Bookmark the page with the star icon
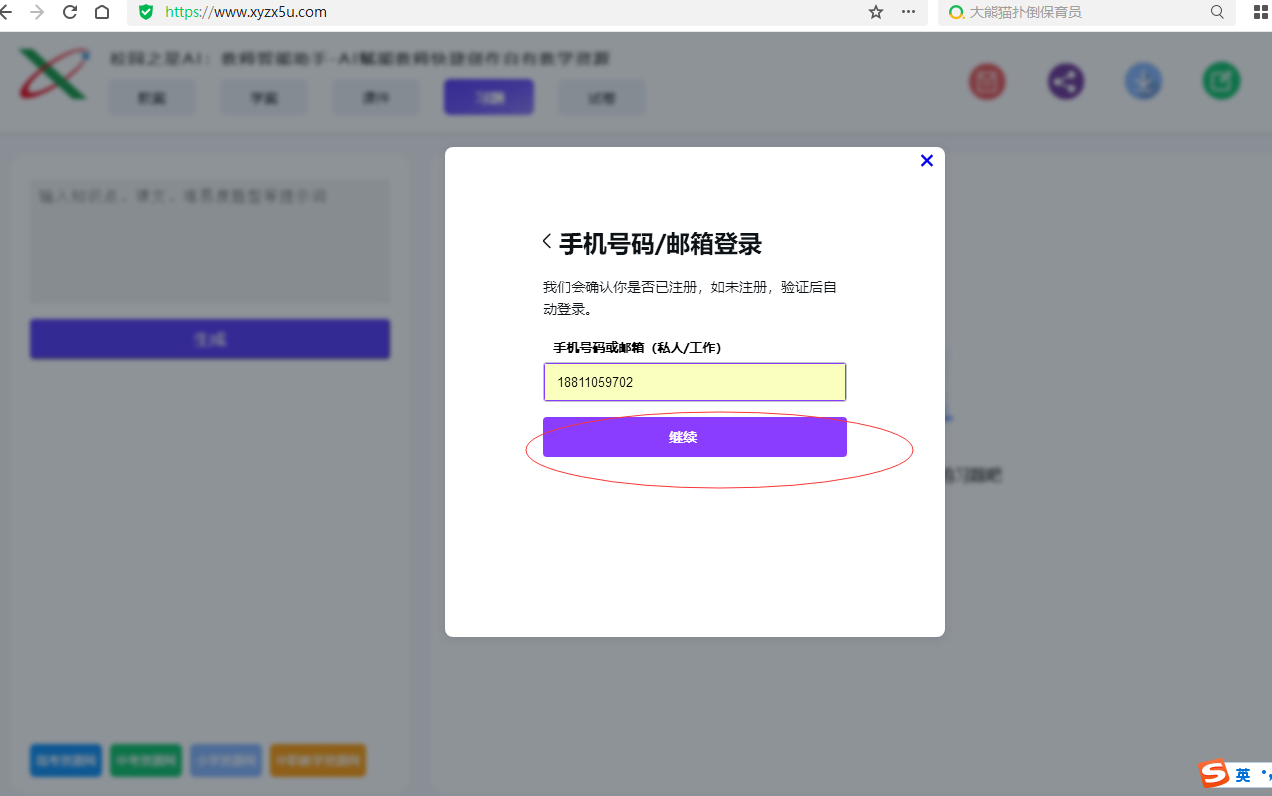 [x=876, y=12]
